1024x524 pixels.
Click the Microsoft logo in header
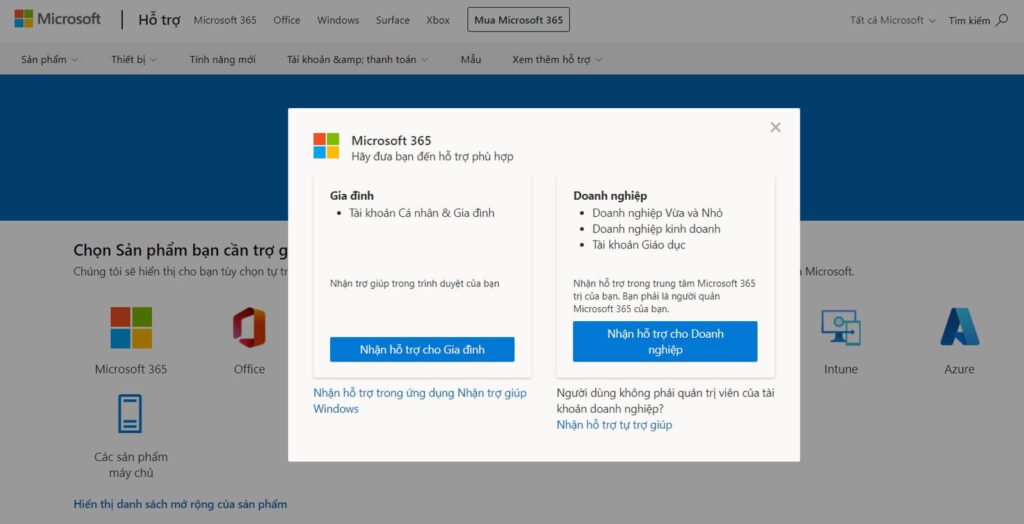coord(57,19)
